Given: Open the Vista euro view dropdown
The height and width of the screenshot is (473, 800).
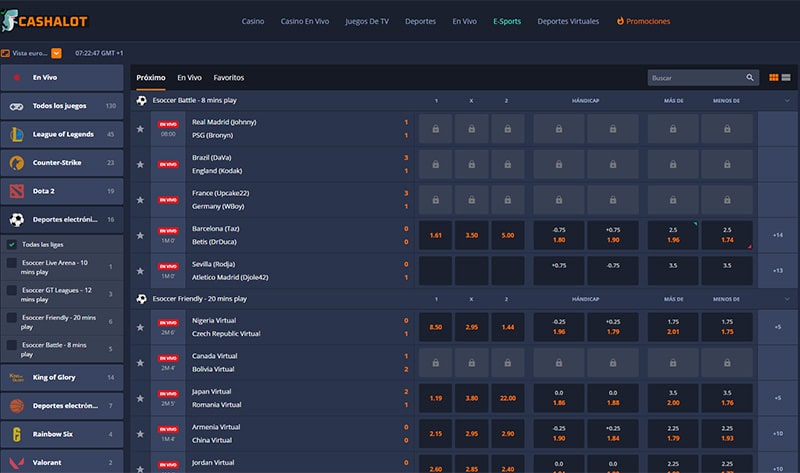Looking at the screenshot, I should [x=57, y=53].
